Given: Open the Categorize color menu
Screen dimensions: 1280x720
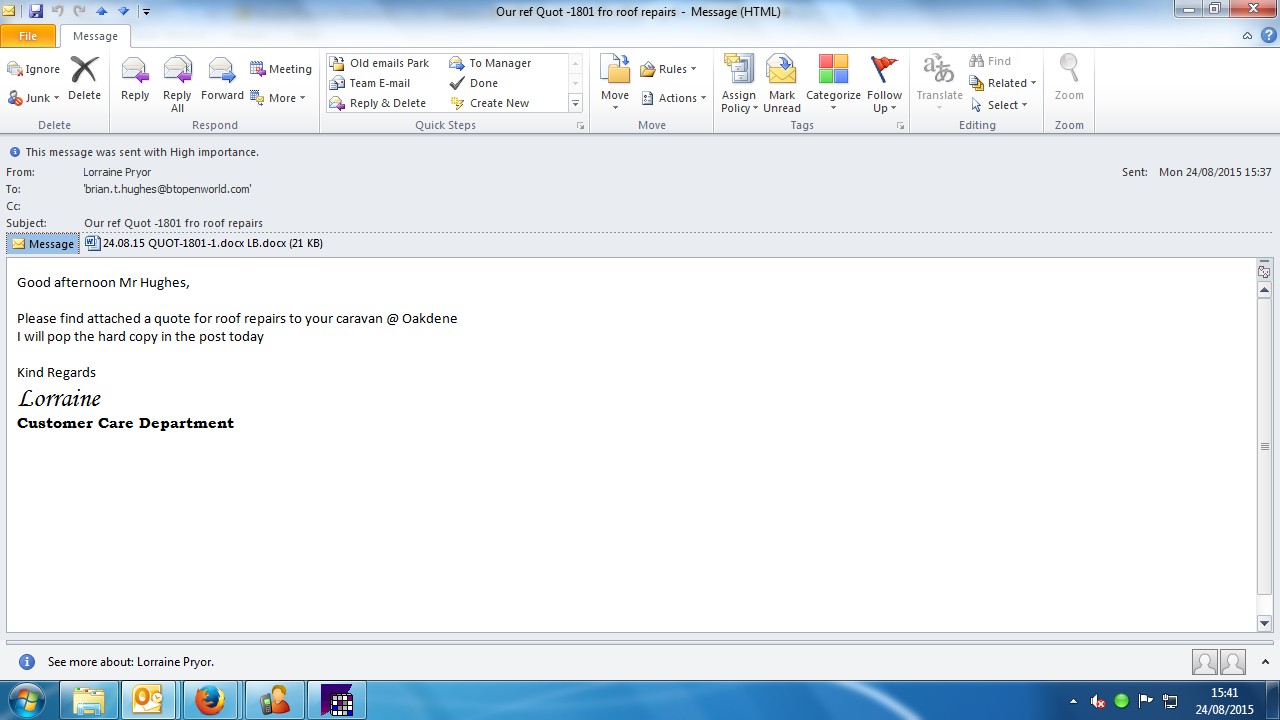Looking at the screenshot, I should point(833,82).
